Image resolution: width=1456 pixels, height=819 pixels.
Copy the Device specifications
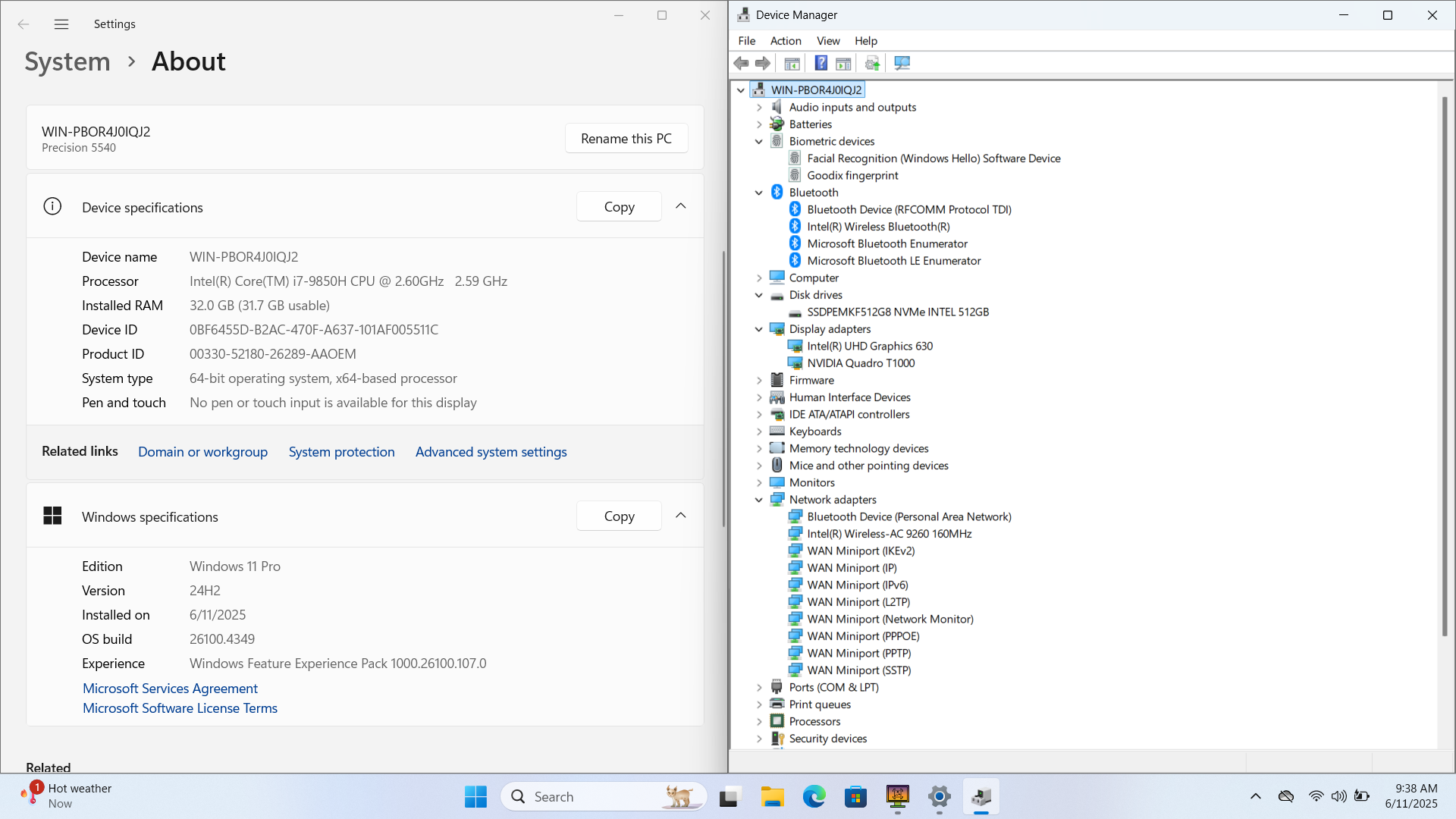(x=619, y=206)
